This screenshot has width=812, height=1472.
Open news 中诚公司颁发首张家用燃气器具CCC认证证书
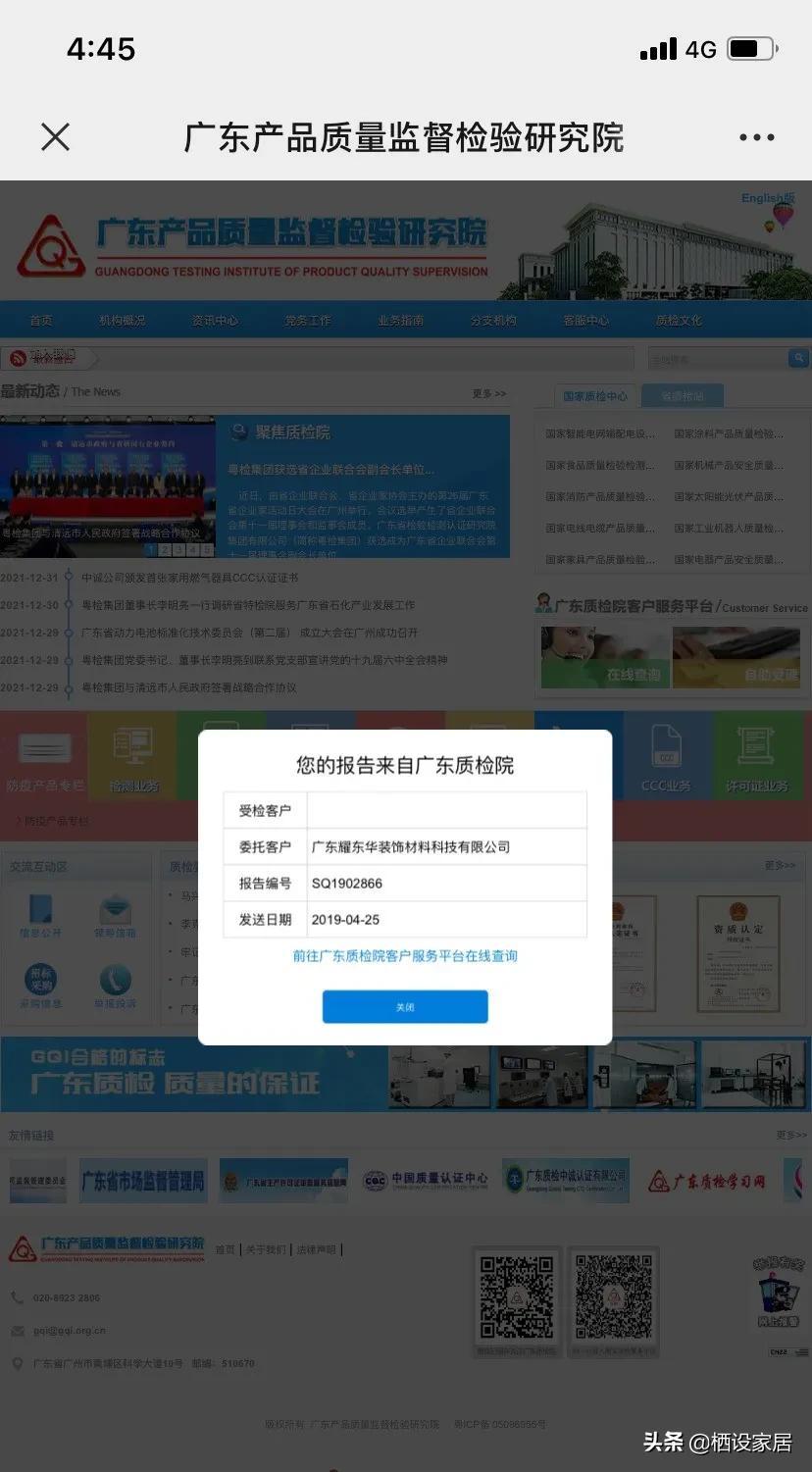click(x=189, y=578)
